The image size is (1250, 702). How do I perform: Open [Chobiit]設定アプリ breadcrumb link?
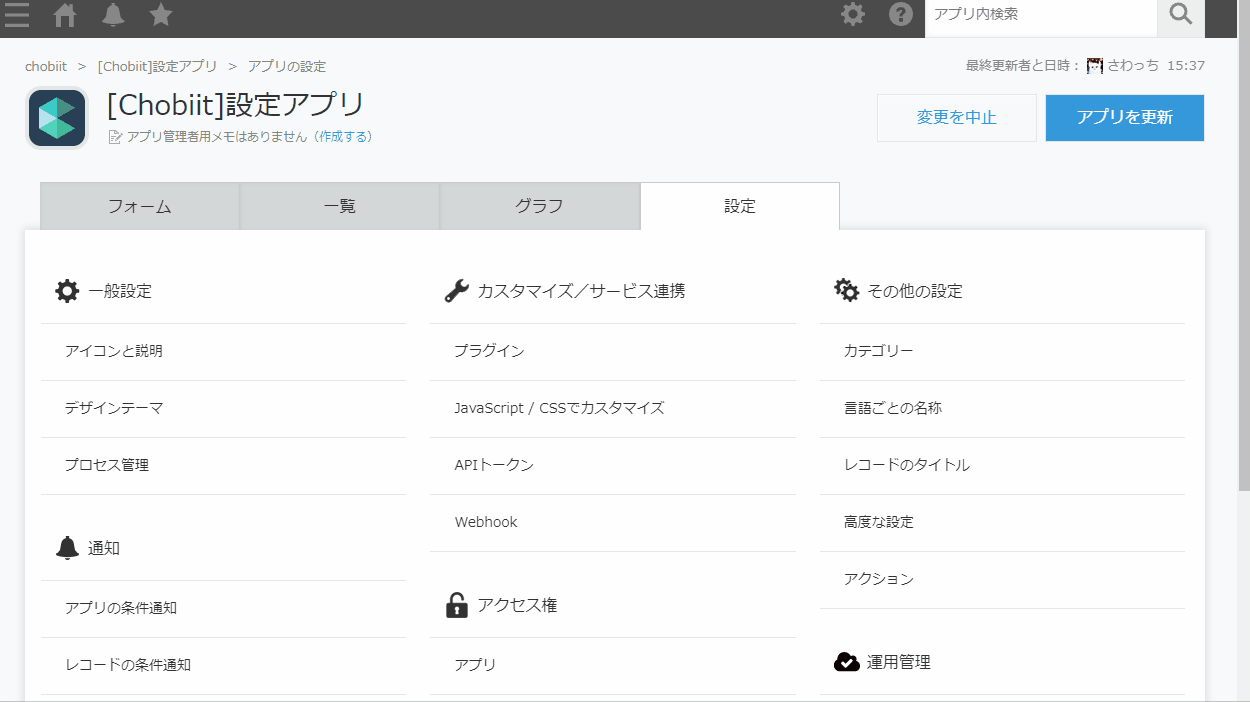(x=157, y=66)
